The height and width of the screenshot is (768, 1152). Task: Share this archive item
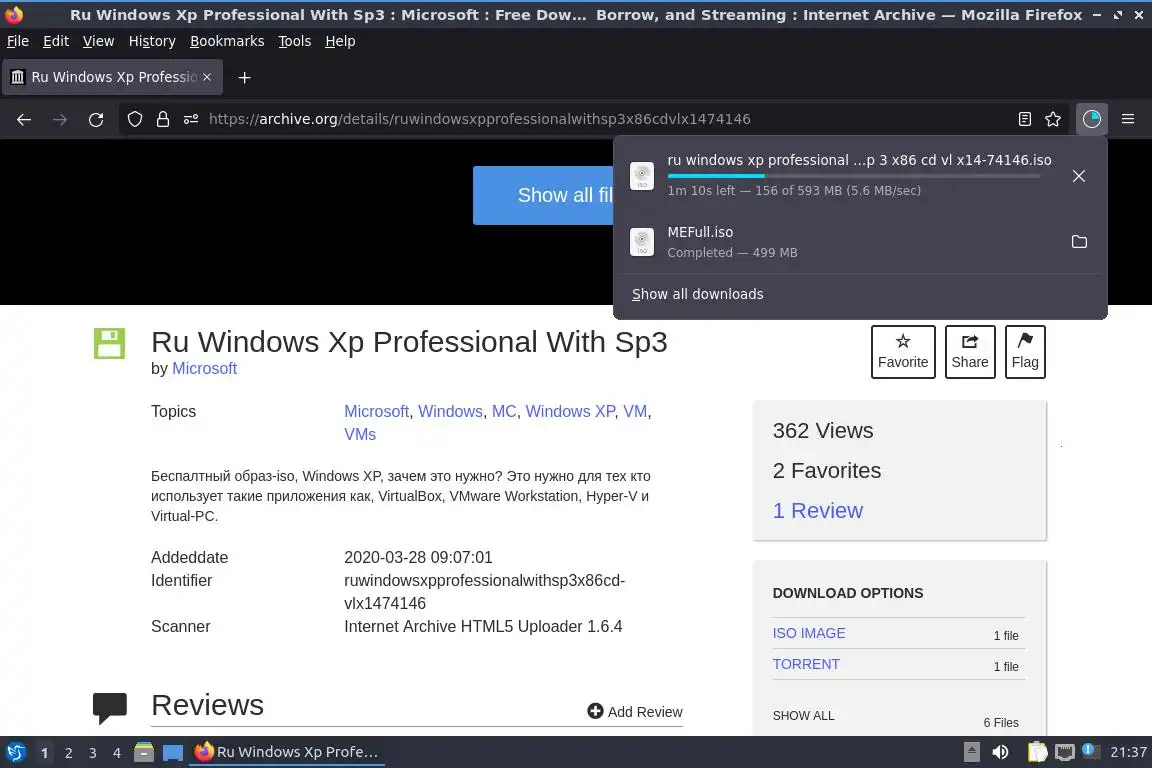pyautogui.click(x=970, y=352)
